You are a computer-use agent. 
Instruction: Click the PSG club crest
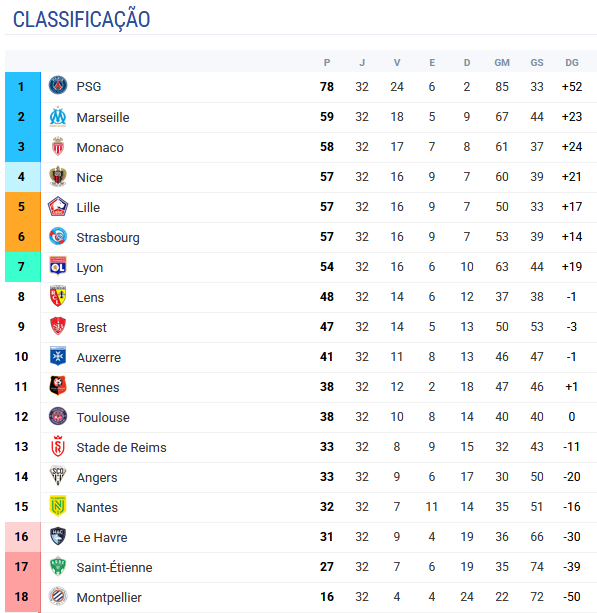pyautogui.click(x=58, y=86)
